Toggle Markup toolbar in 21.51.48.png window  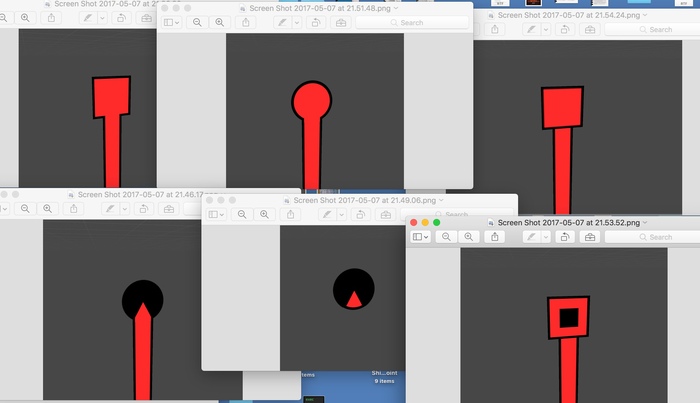(342, 22)
